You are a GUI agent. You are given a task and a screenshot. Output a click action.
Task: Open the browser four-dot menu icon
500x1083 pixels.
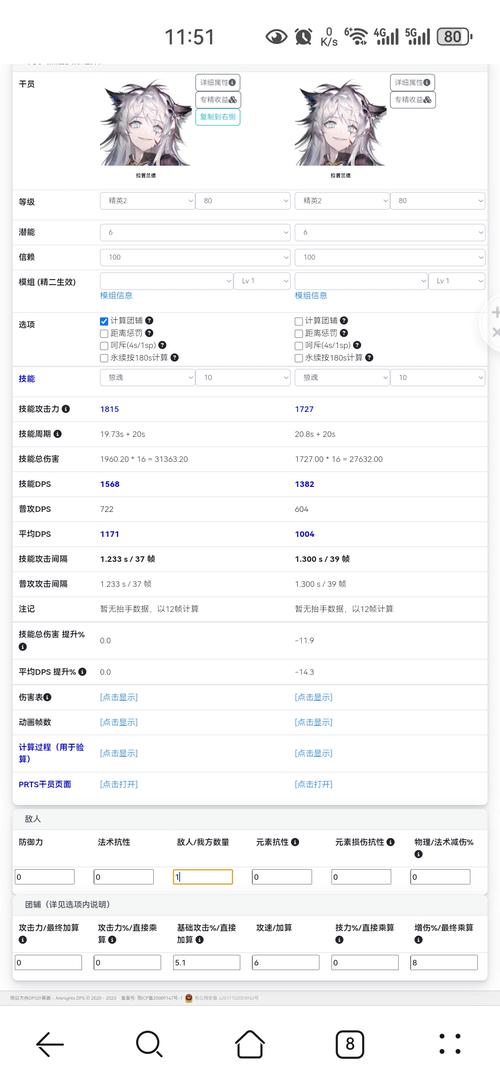pyautogui.click(x=450, y=1044)
